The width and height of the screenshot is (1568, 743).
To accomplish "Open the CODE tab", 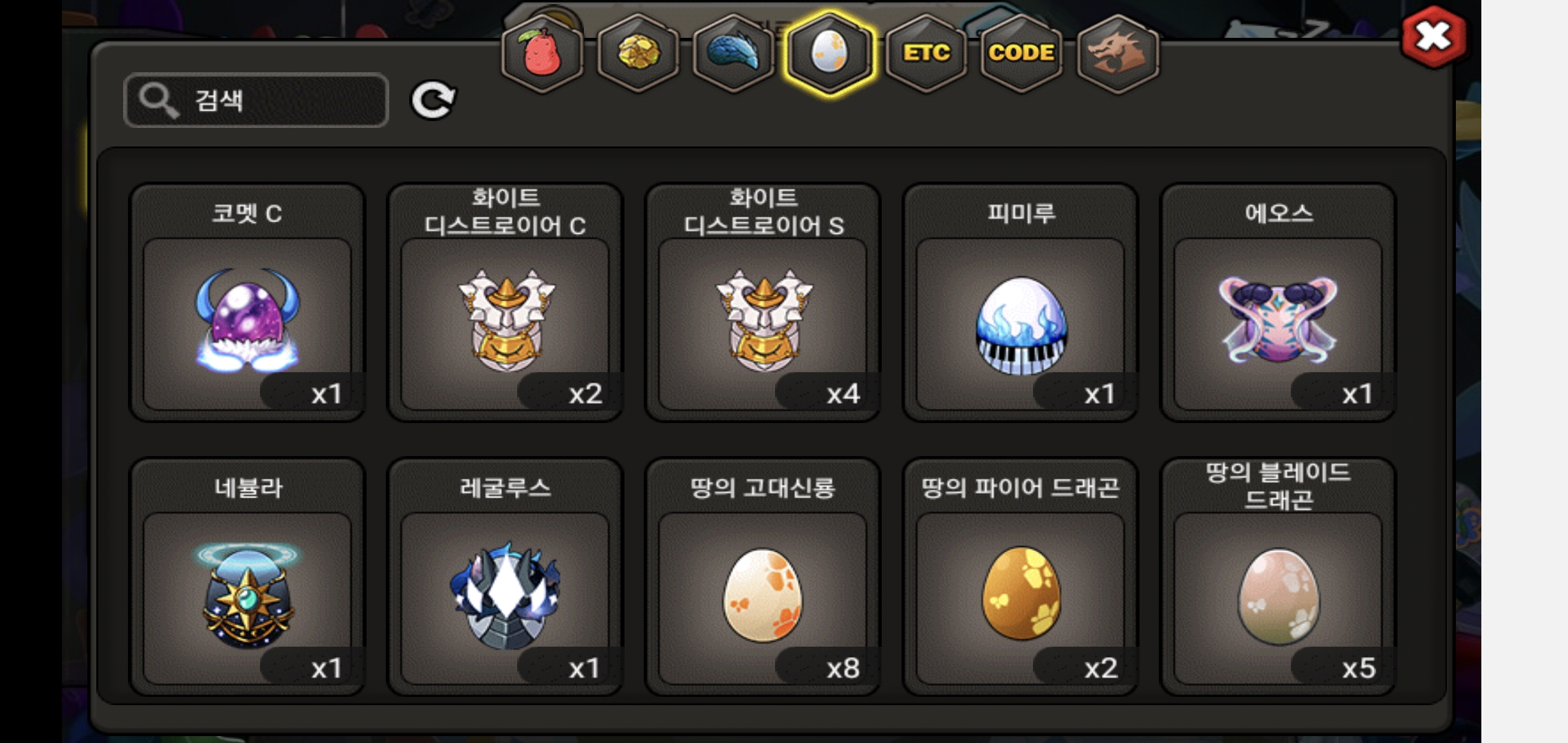I will [1022, 53].
